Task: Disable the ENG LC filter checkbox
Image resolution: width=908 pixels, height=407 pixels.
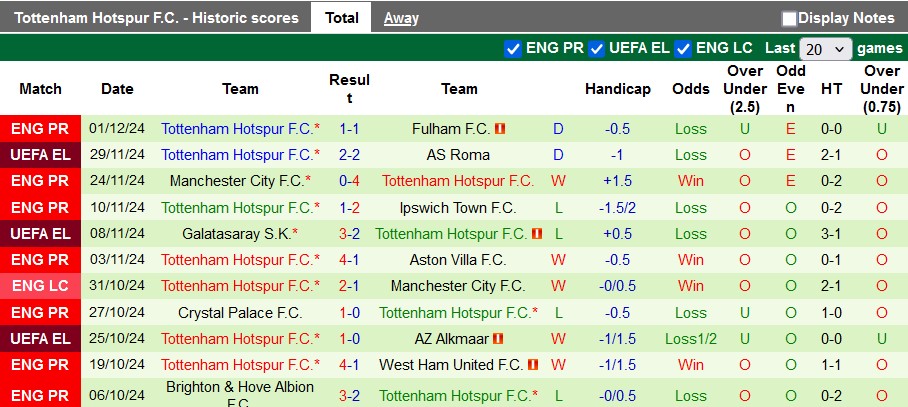Action: coord(684,48)
